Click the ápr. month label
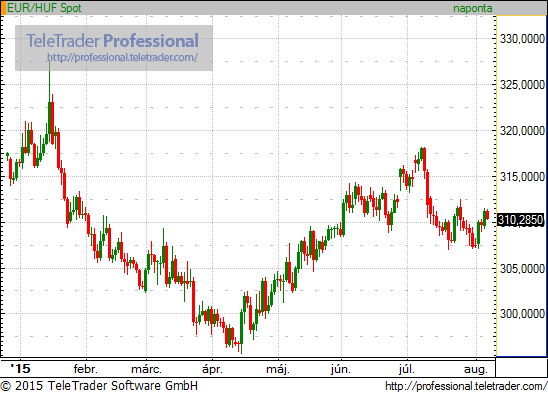The image size is (548, 395). [212, 369]
